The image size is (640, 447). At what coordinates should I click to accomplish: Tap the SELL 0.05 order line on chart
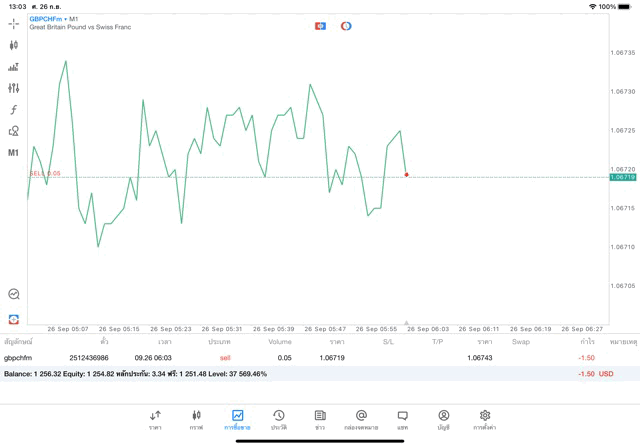click(x=45, y=173)
